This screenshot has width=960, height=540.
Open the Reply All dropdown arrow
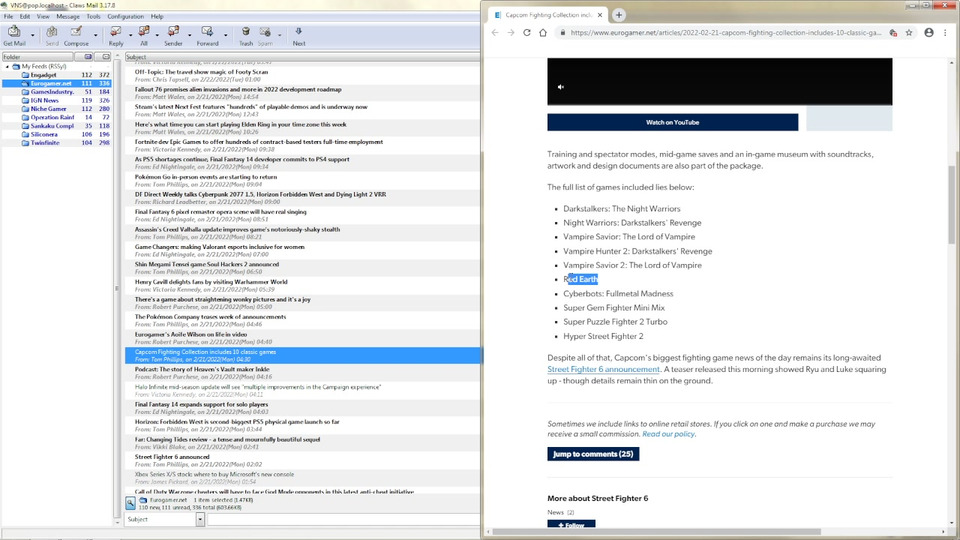point(157,35)
